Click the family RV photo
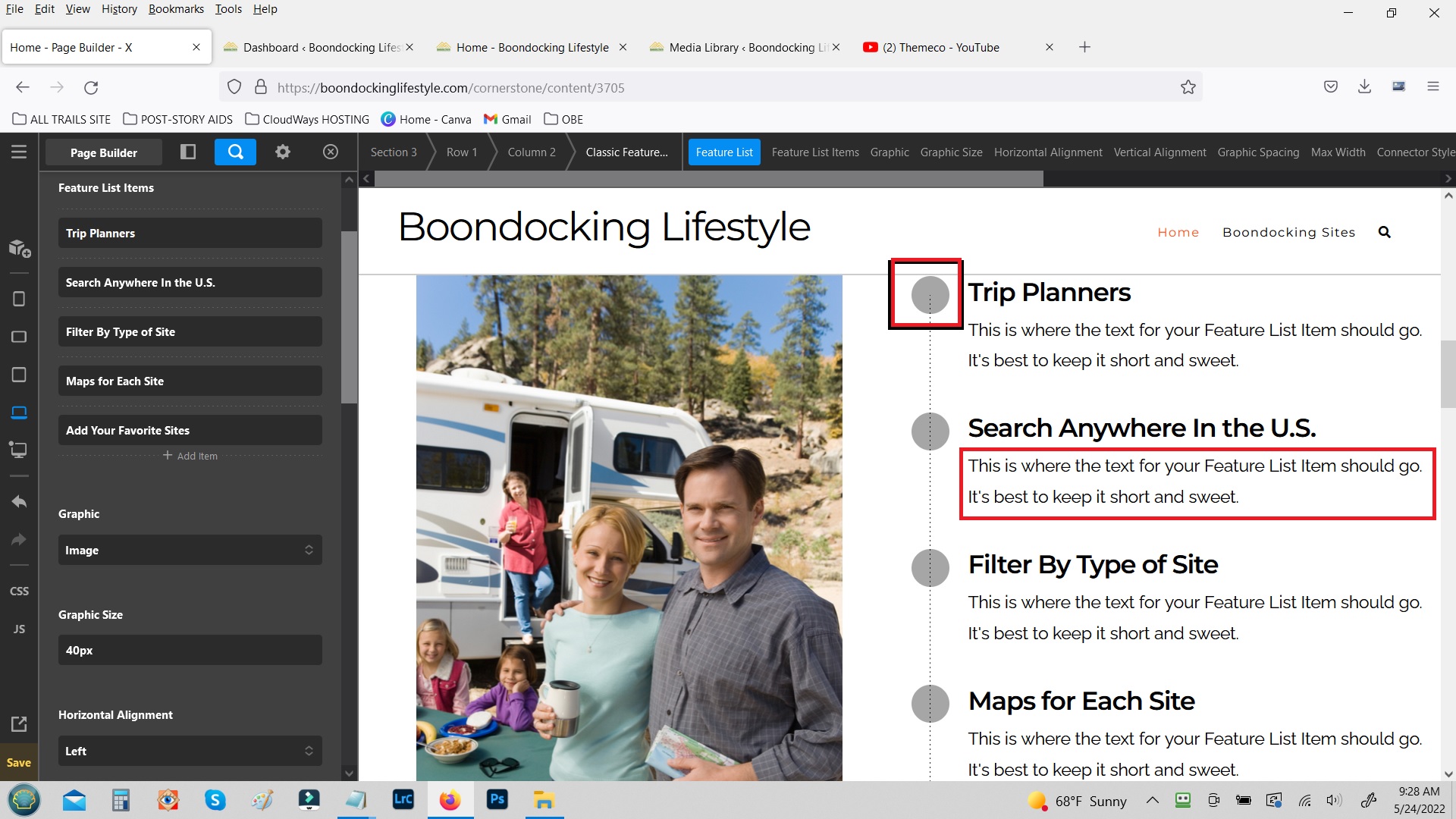Screen dimensions: 1456x819 (629, 528)
